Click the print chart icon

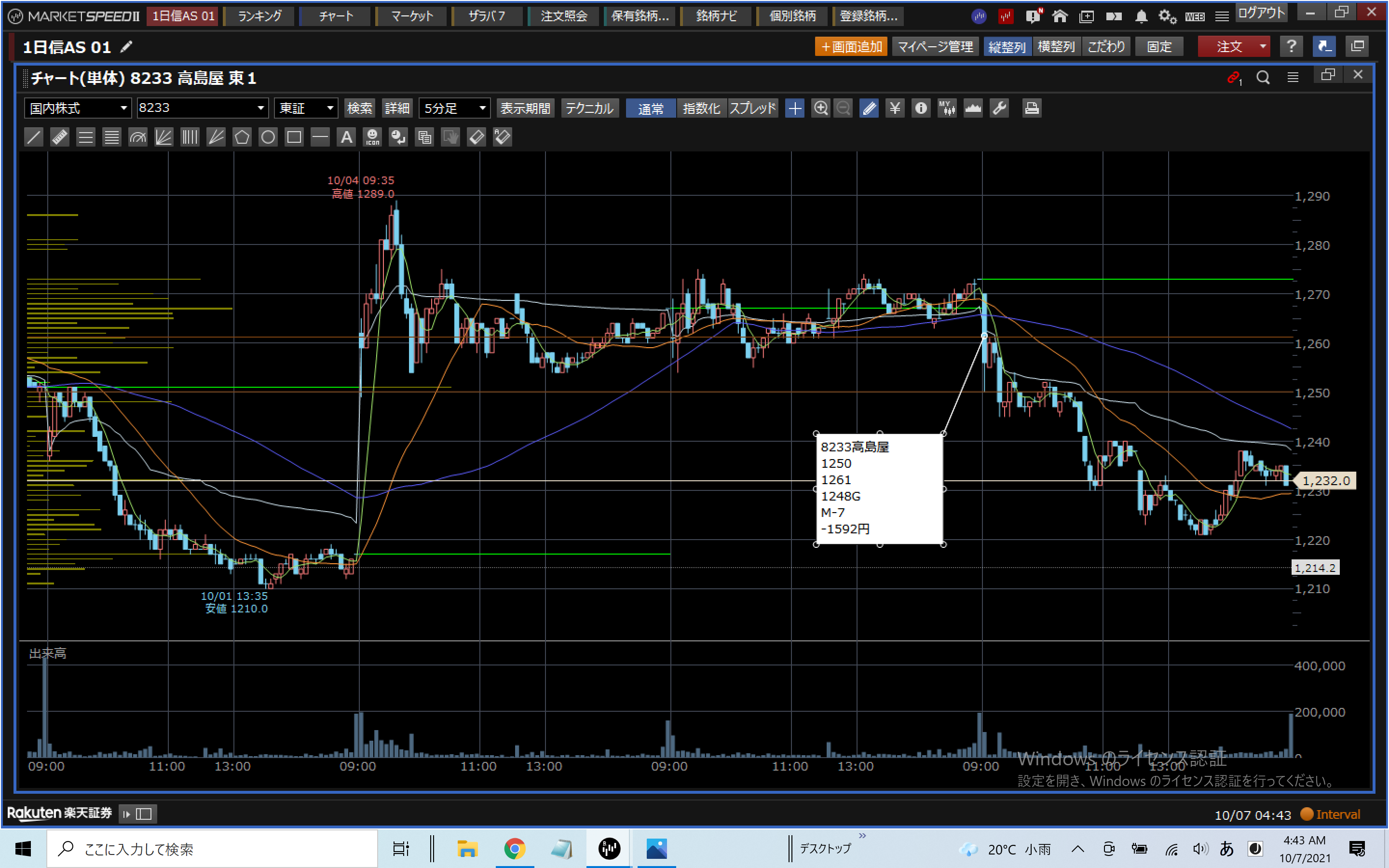point(1032,108)
